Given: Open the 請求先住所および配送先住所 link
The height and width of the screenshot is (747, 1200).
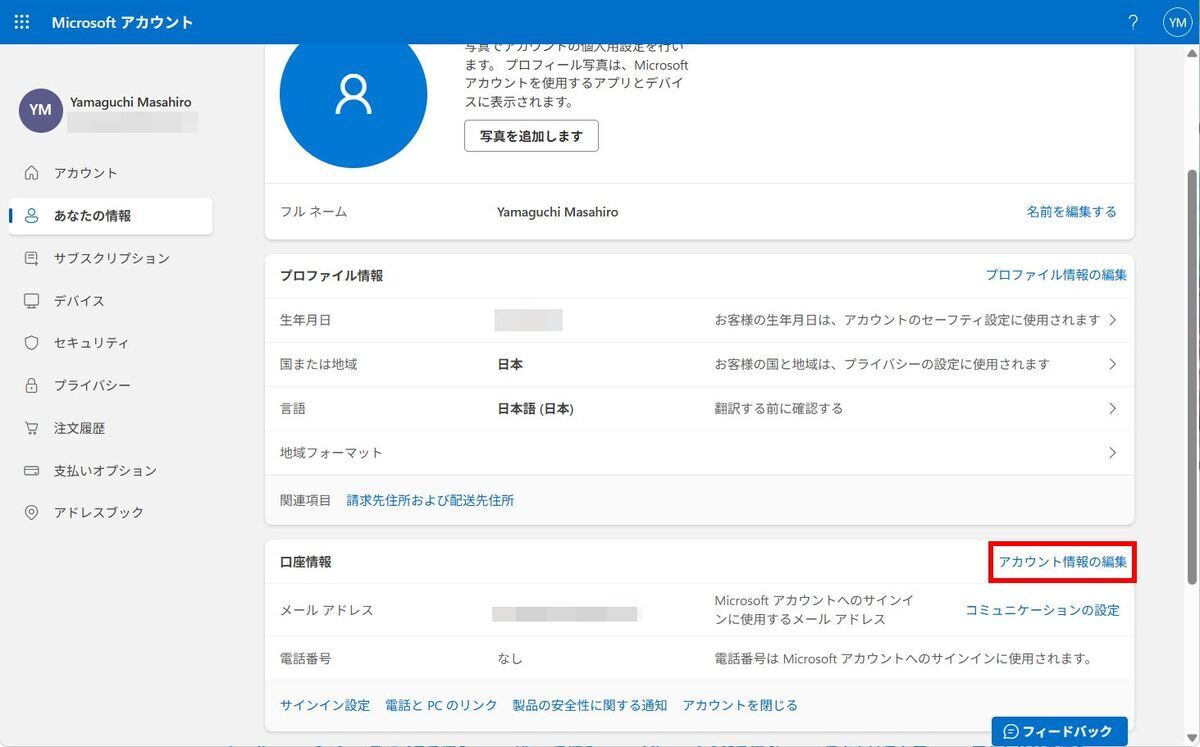Looking at the screenshot, I should coord(430,500).
